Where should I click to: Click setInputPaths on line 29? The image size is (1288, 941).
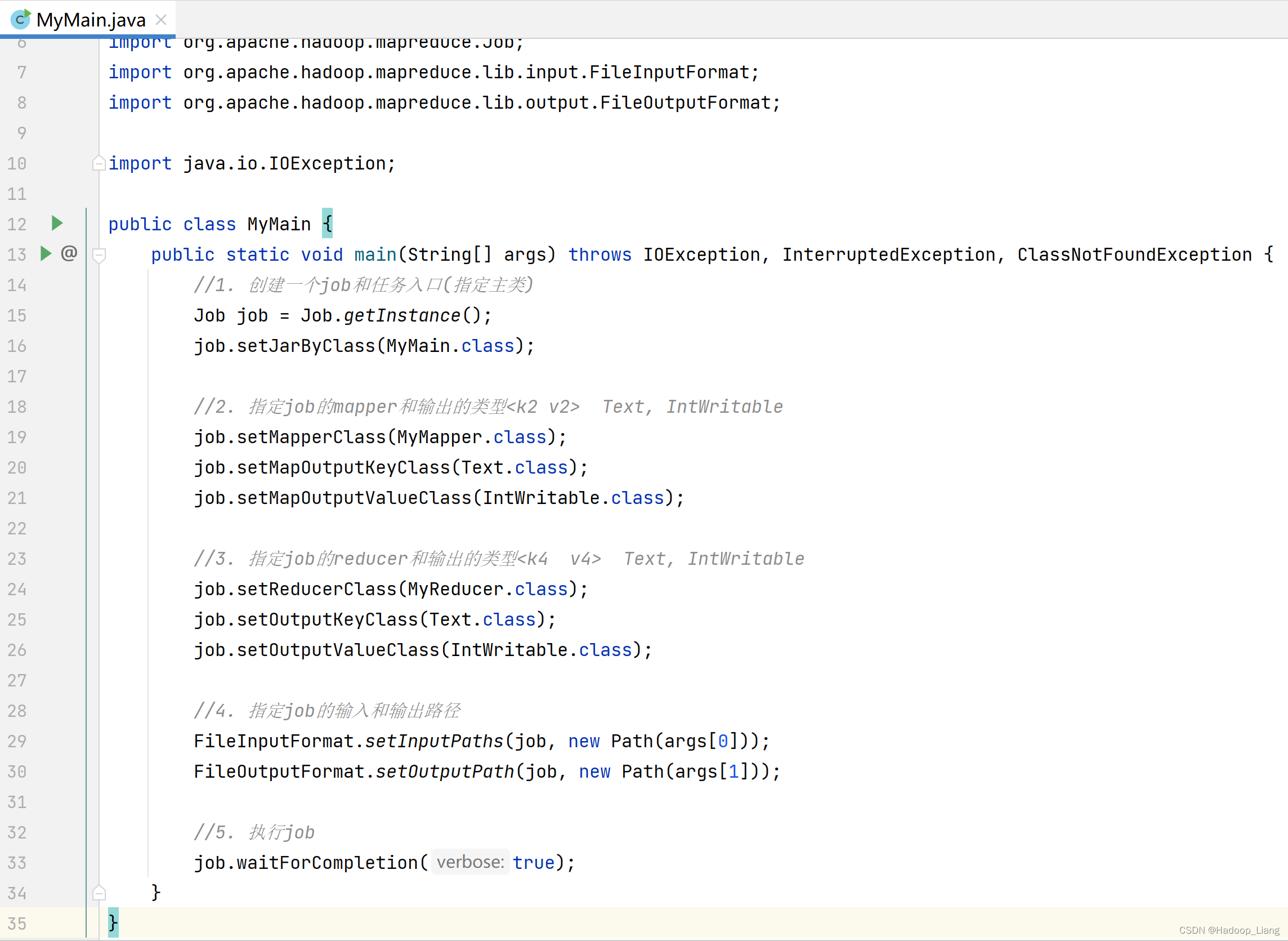435,741
